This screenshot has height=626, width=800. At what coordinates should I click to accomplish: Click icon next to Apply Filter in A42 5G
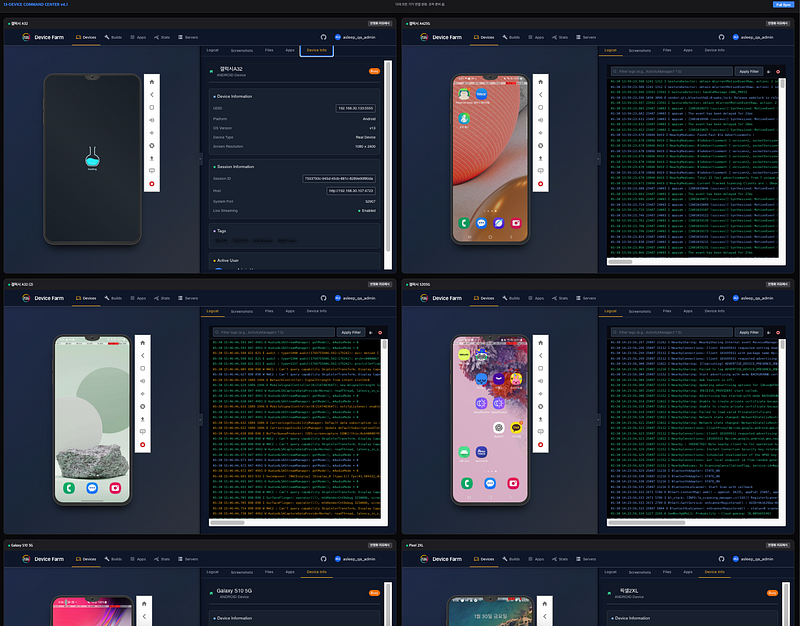[x=769, y=71]
